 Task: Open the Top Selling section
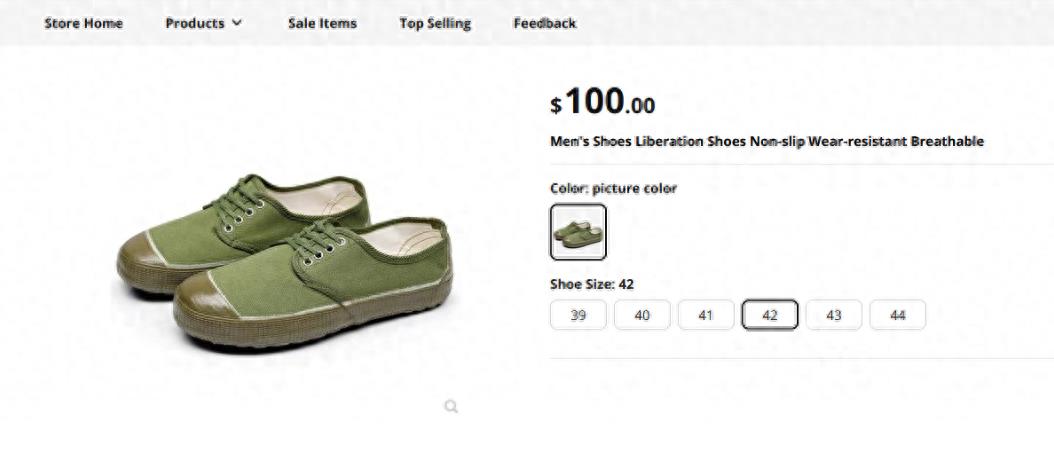(x=435, y=23)
